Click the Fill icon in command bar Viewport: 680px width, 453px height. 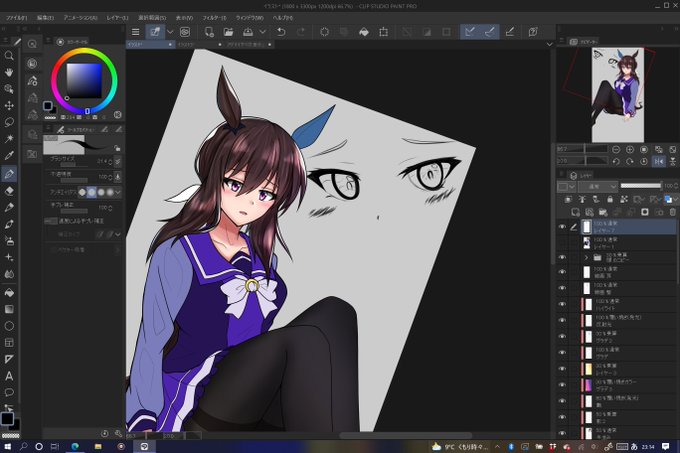(364, 32)
